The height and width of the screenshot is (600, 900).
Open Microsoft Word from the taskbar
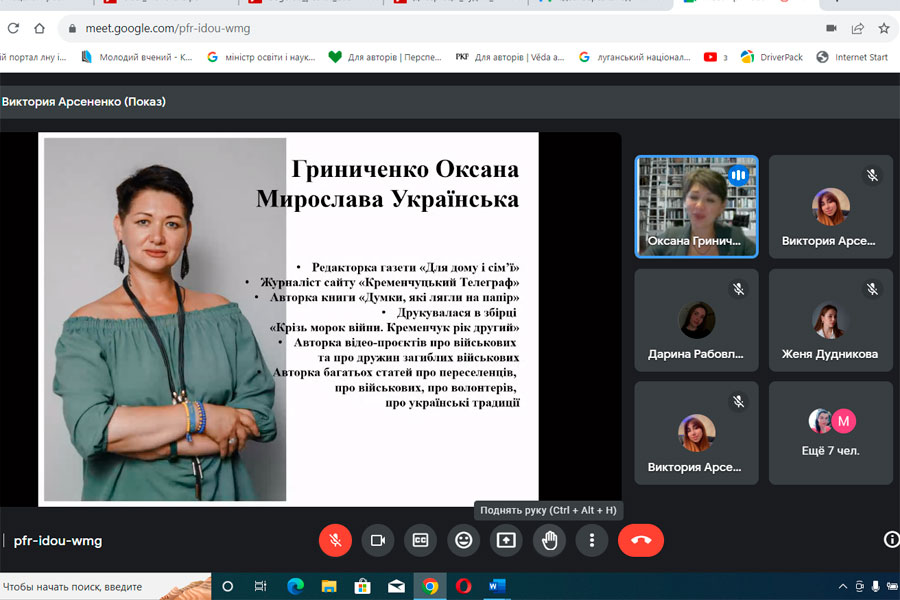(x=497, y=586)
